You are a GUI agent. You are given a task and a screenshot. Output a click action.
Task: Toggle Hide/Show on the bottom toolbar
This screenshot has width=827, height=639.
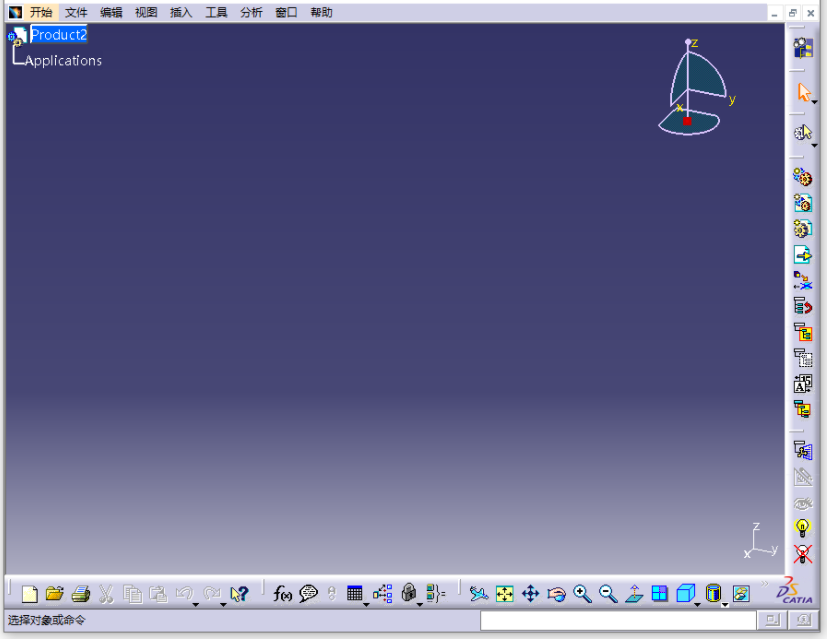pyautogui.click(x=741, y=594)
